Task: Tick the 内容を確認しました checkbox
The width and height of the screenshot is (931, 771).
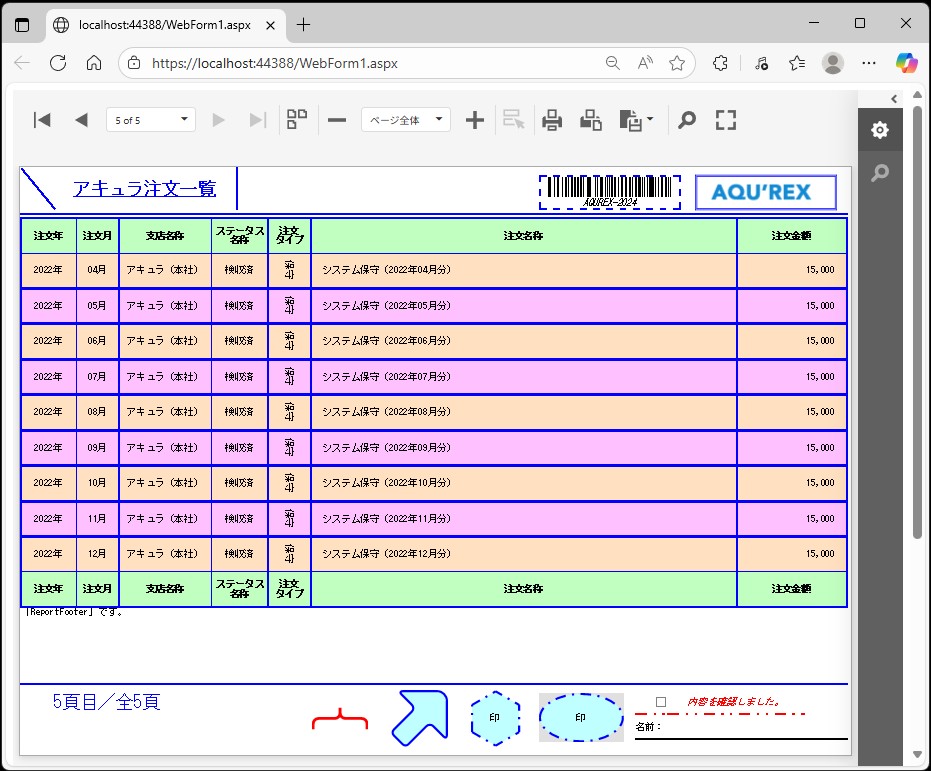Action: pyautogui.click(x=661, y=703)
